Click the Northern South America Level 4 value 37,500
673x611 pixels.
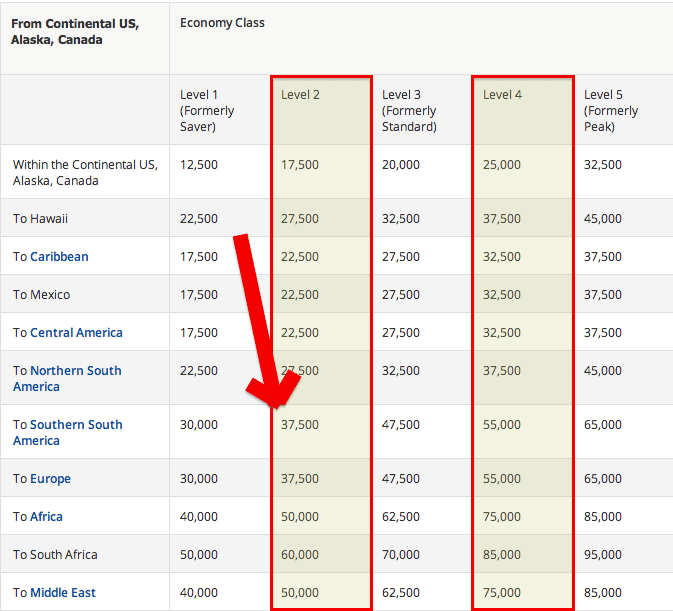(x=502, y=371)
